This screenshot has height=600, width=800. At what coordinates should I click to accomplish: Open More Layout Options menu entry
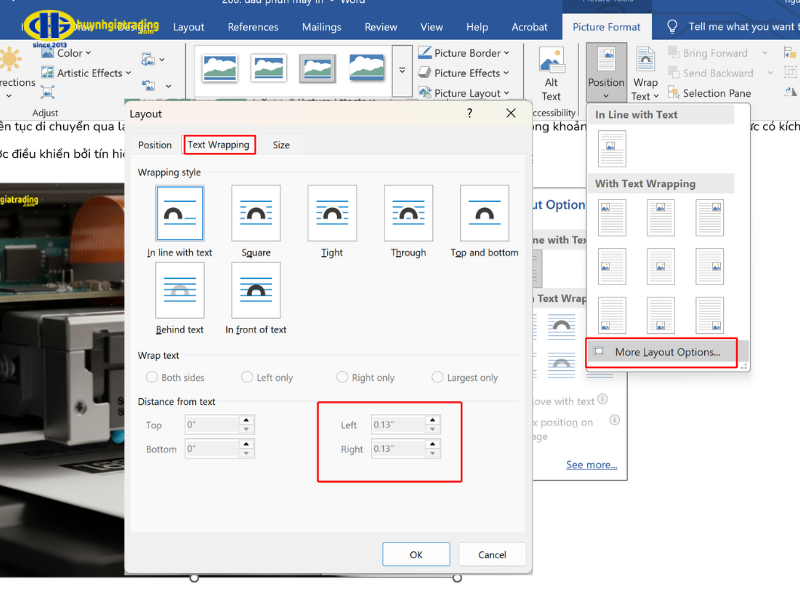(666, 352)
